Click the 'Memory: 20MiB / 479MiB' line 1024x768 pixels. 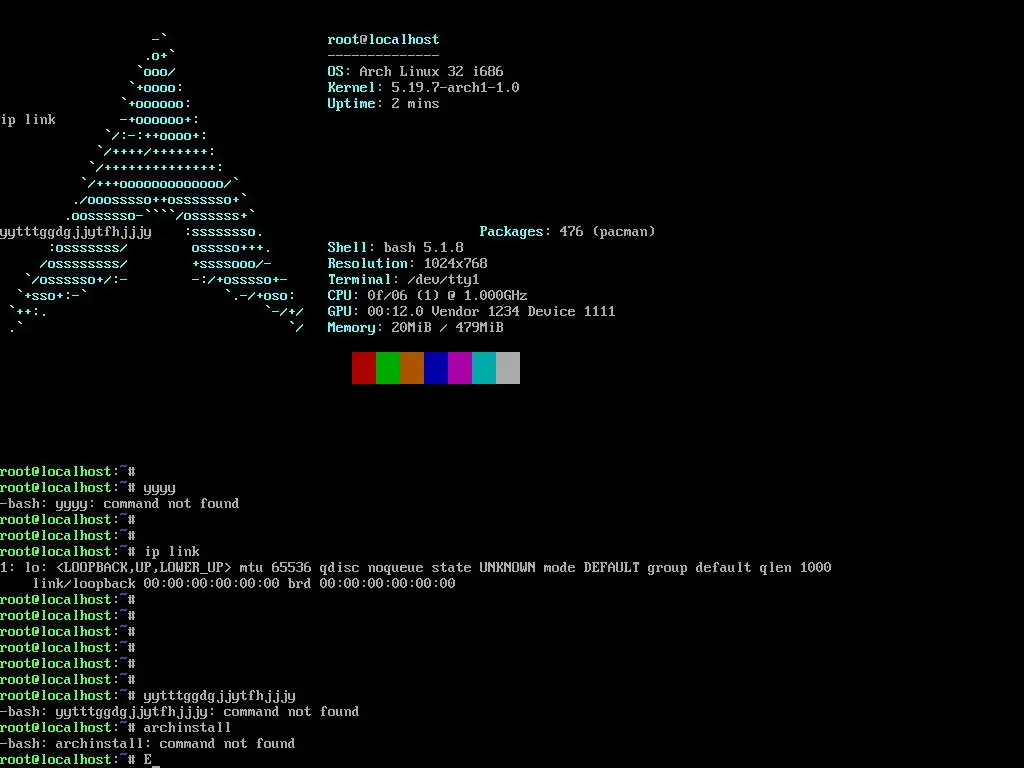[415, 327]
